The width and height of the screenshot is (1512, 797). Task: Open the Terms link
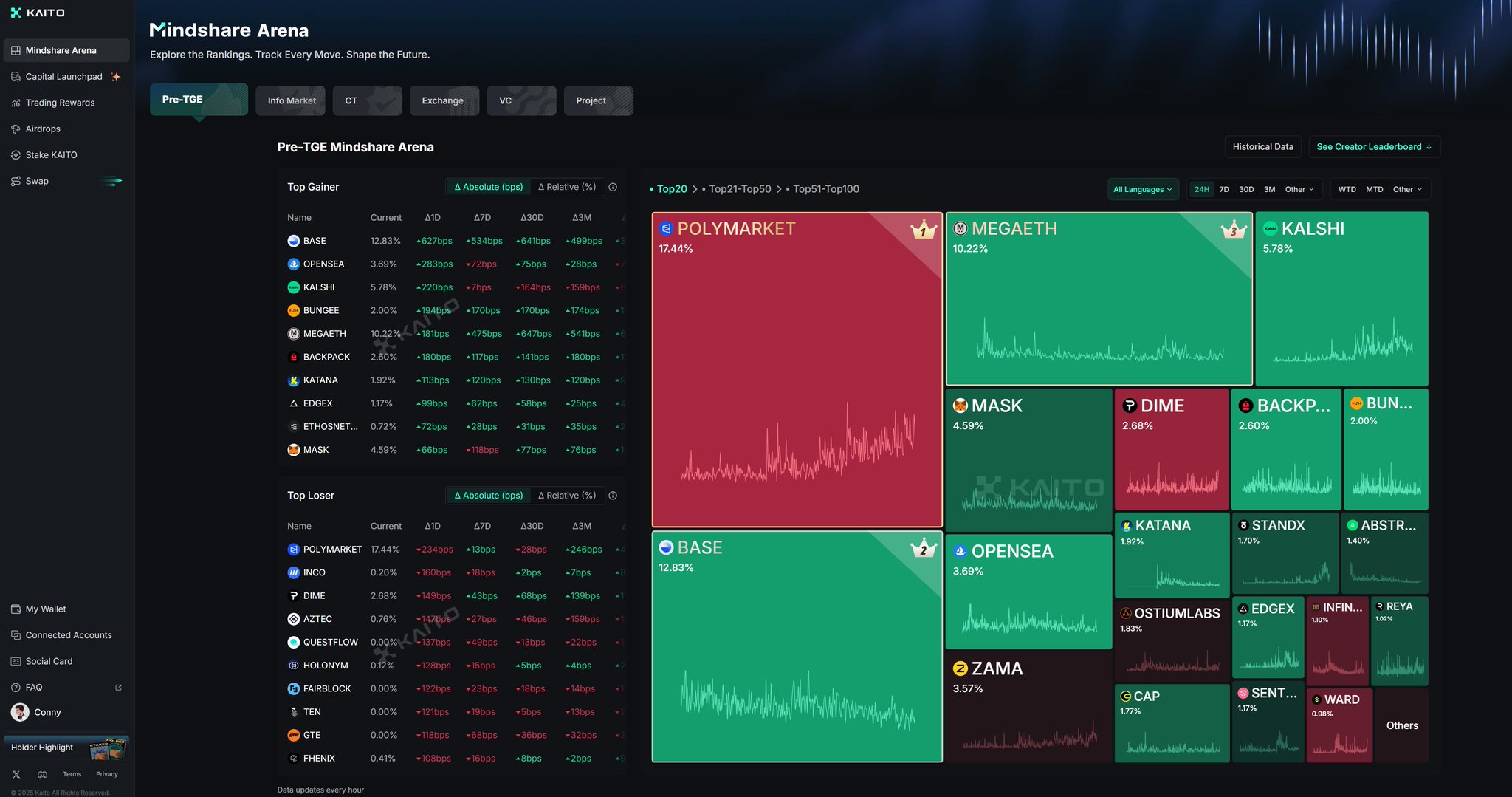(x=72, y=774)
